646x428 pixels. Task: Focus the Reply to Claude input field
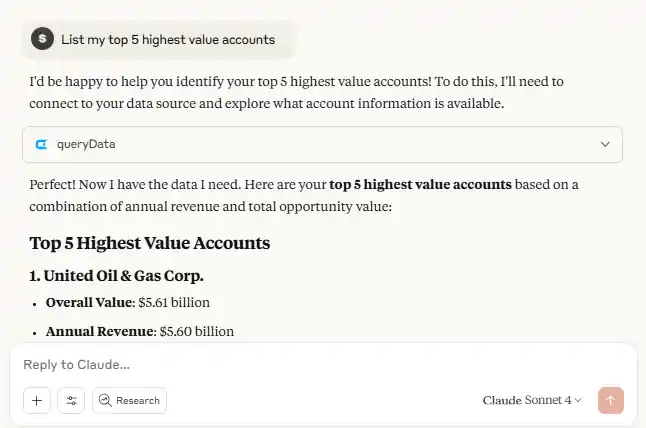[300, 365]
